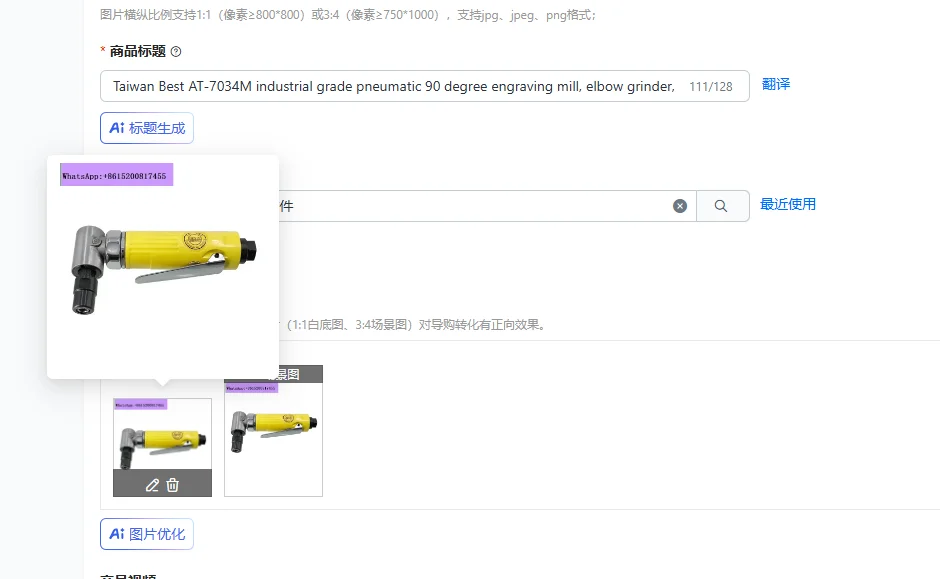Click the 111/128 character counter

tap(711, 87)
